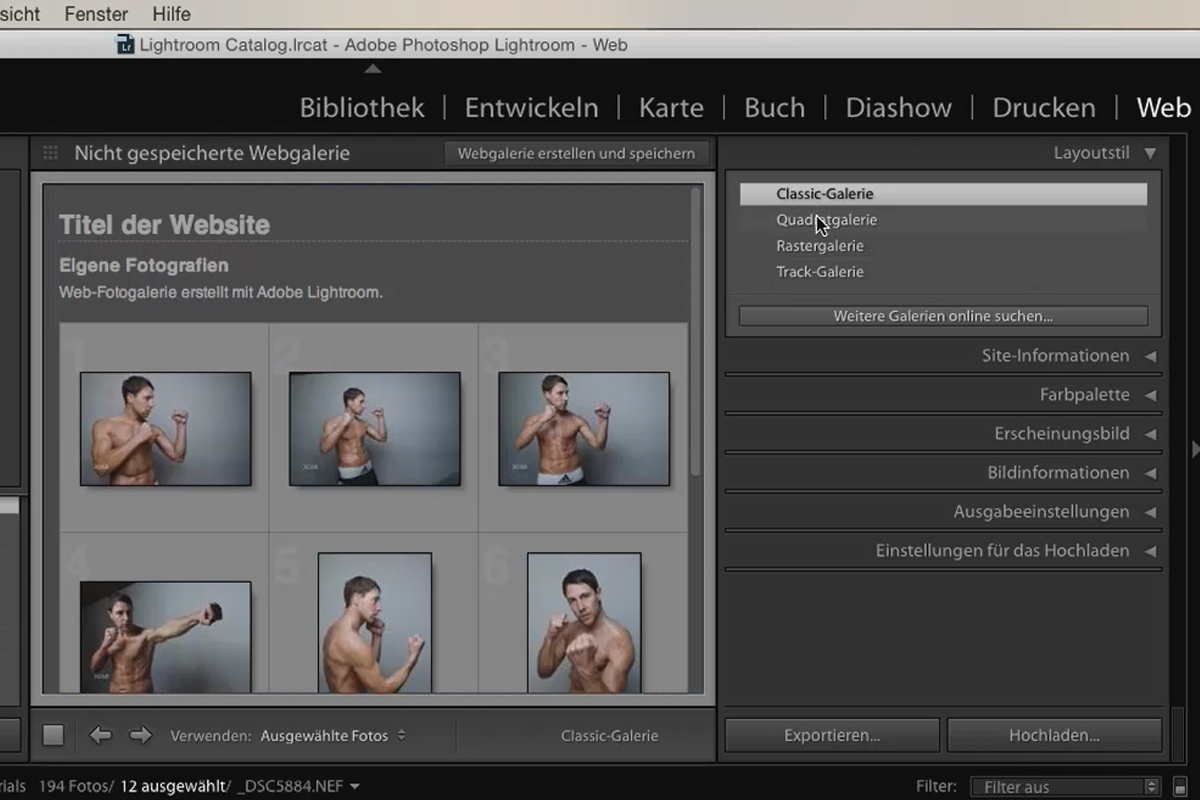Go to next photo with right arrow

[141, 735]
